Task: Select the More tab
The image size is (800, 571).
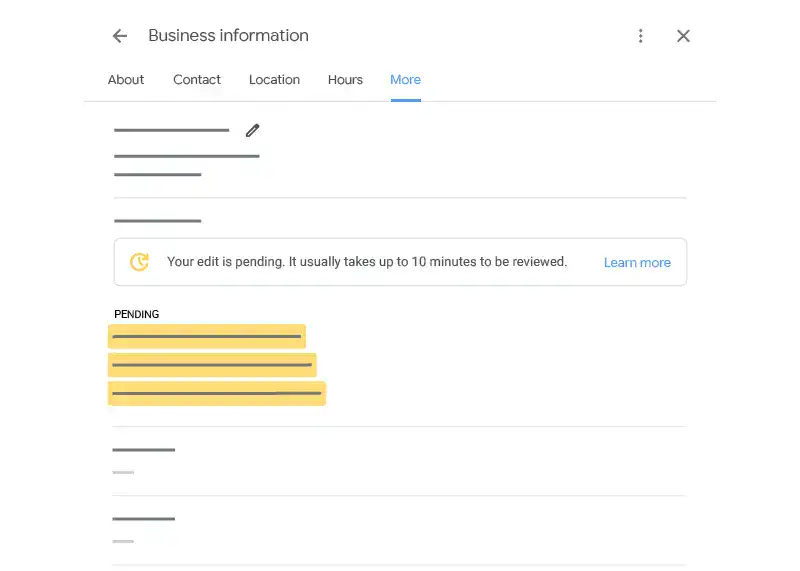Action: (405, 80)
